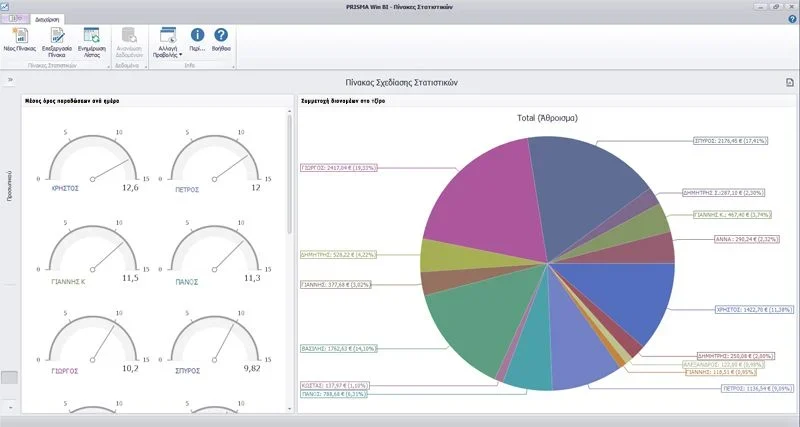This screenshot has height=427, width=800.
Task: Click the 11,3 gauge value
Action: [252, 278]
